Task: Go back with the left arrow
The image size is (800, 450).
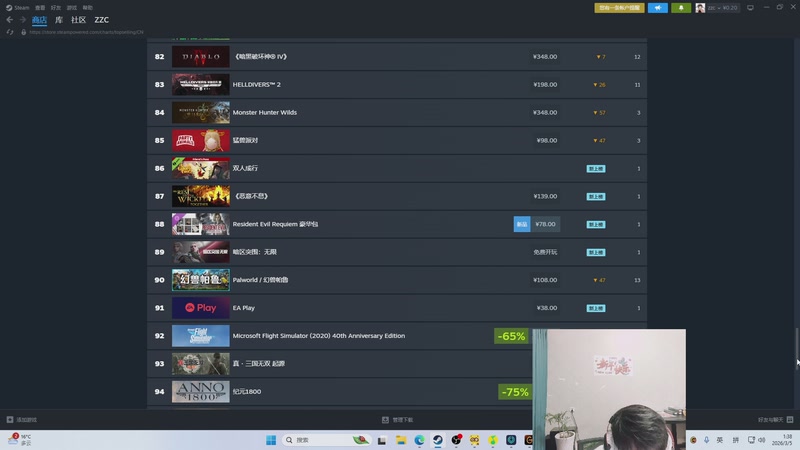Action: pyautogui.click(x=10, y=19)
